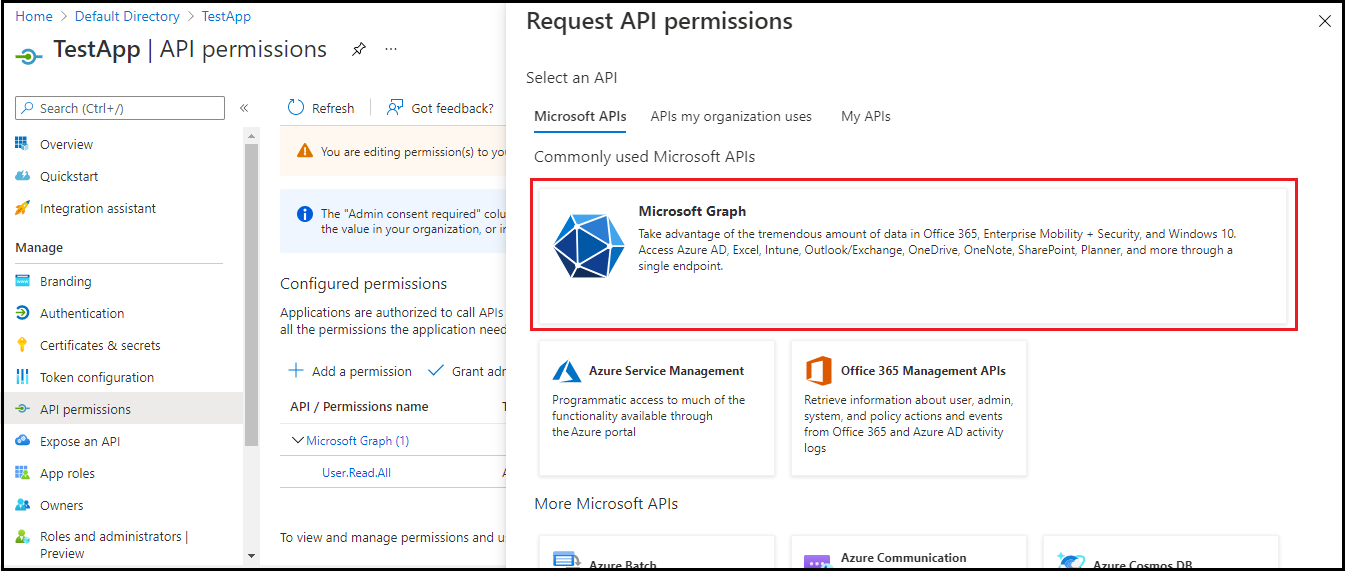Screen dimensions: 1345x571
Task: Close the Request API permissions panel
Action: tap(1325, 21)
